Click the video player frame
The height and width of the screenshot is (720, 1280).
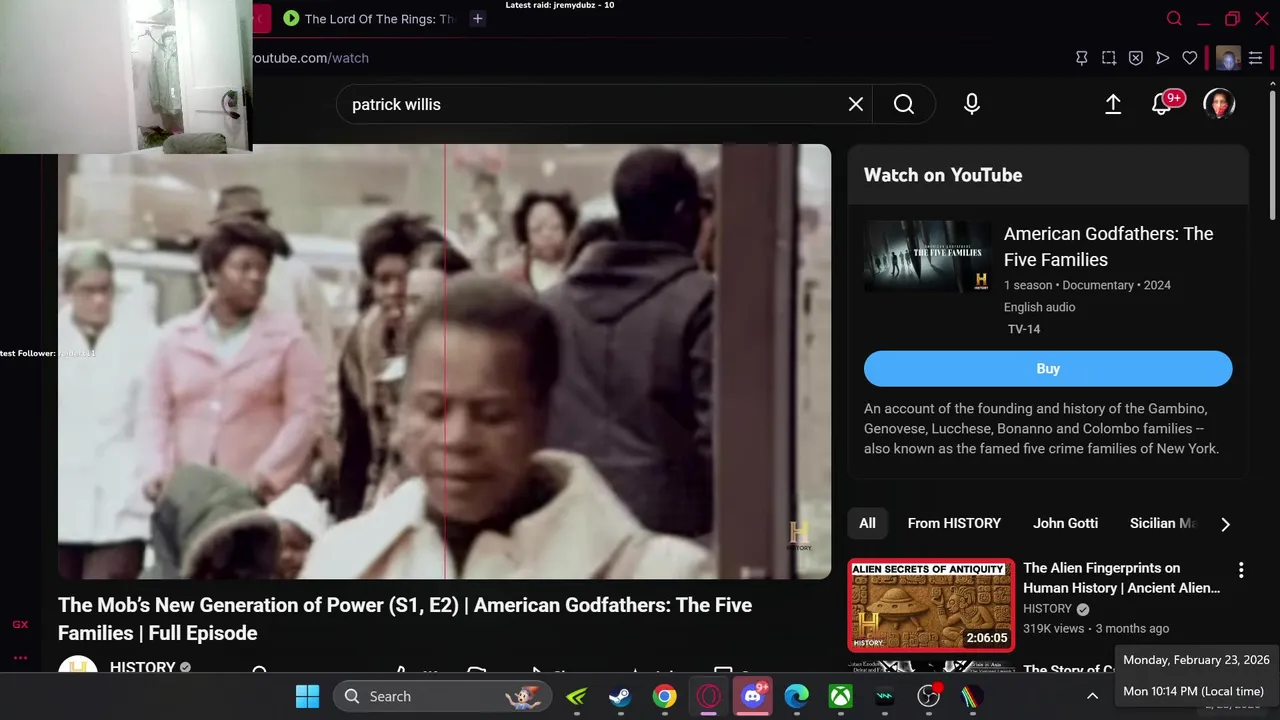click(444, 361)
